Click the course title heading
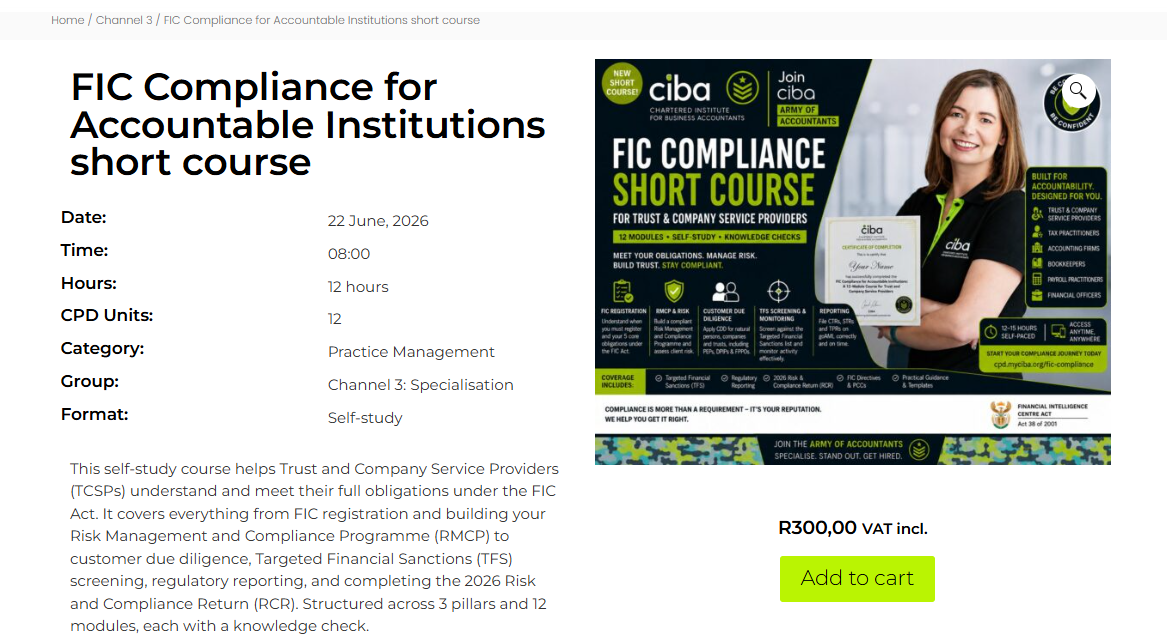This screenshot has height=643, width=1167. 307,124
